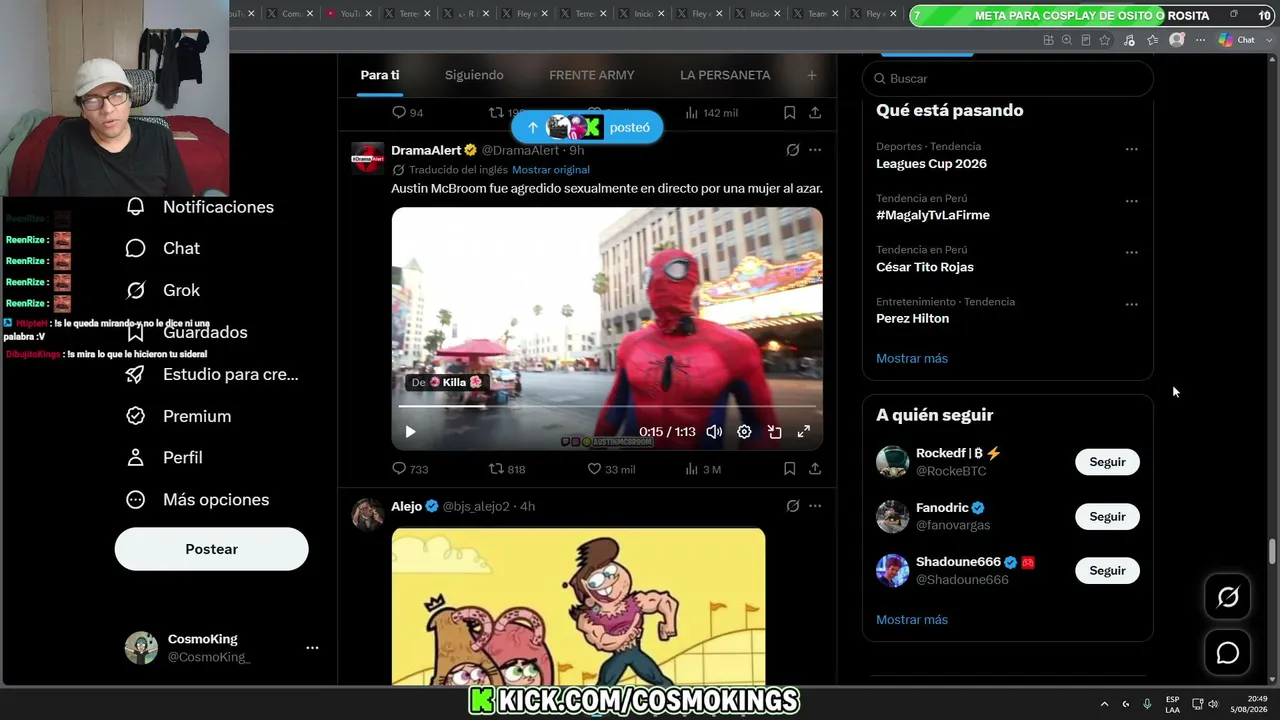Image resolution: width=1280 pixels, height=720 pixels.
Task: Open Estudio para creadores rocket icon
Action: [x=136, y=374]
